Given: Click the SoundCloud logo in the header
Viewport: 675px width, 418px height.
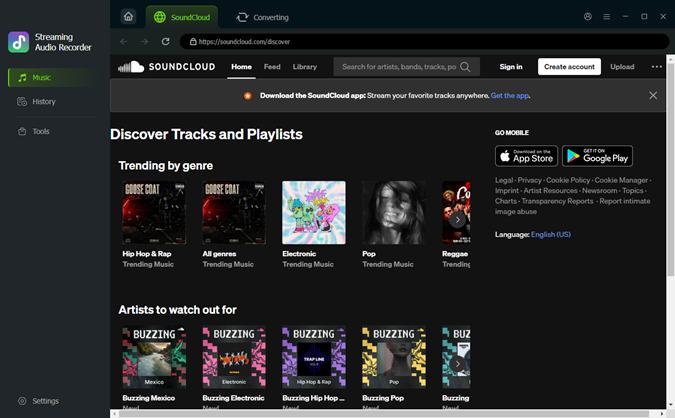Looking at the screenshot, I should point(167,67).
